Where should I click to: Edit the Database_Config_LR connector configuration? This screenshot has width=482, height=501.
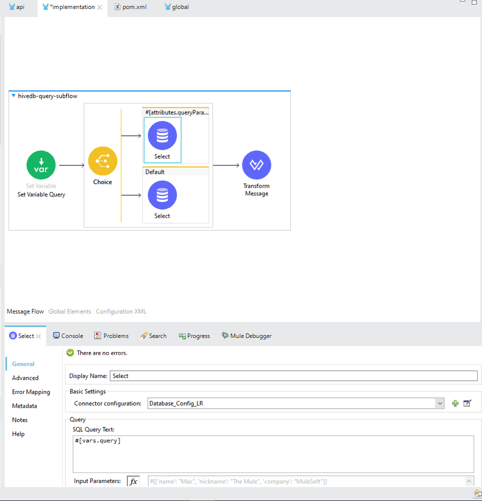[x=467, y=403]
